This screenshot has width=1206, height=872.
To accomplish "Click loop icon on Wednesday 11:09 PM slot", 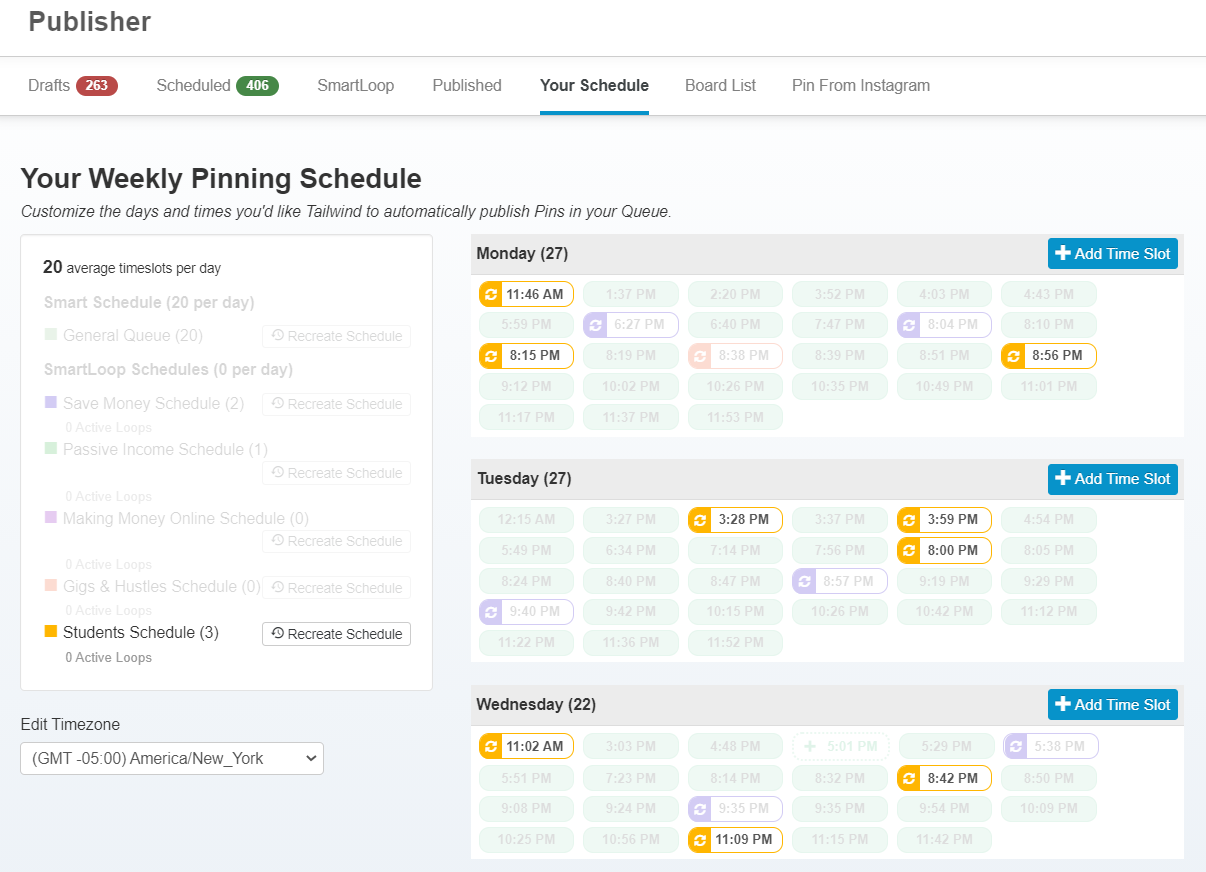I will (x=700, y=840).
